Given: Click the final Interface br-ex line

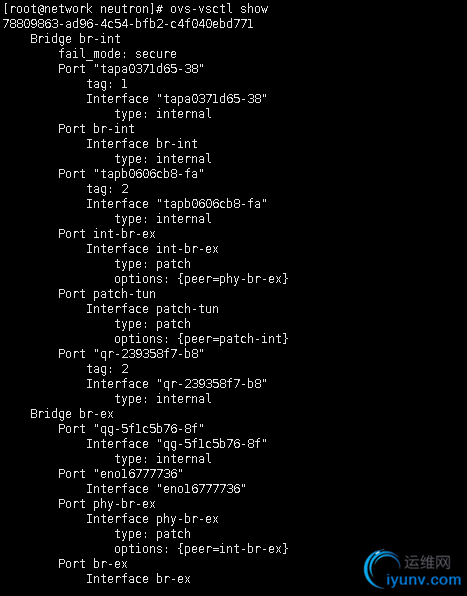Looking at the screenshot, I should click(x=138, y=579).
